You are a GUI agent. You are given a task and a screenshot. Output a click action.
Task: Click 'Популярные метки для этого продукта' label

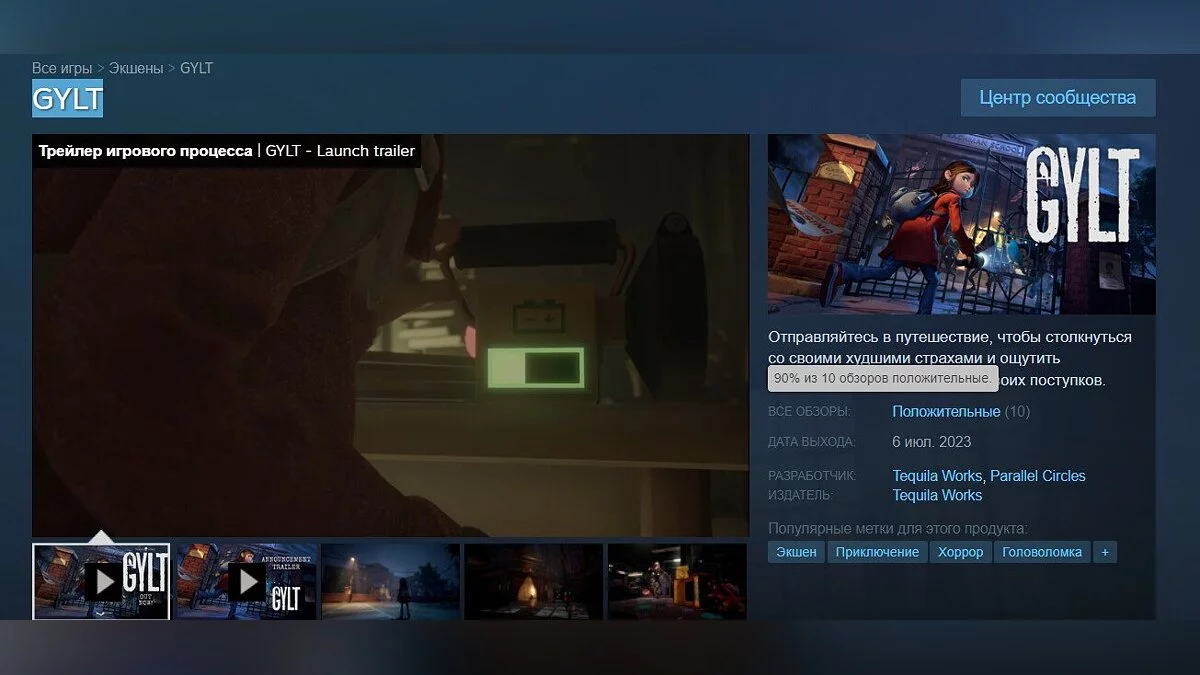(898, 528)
